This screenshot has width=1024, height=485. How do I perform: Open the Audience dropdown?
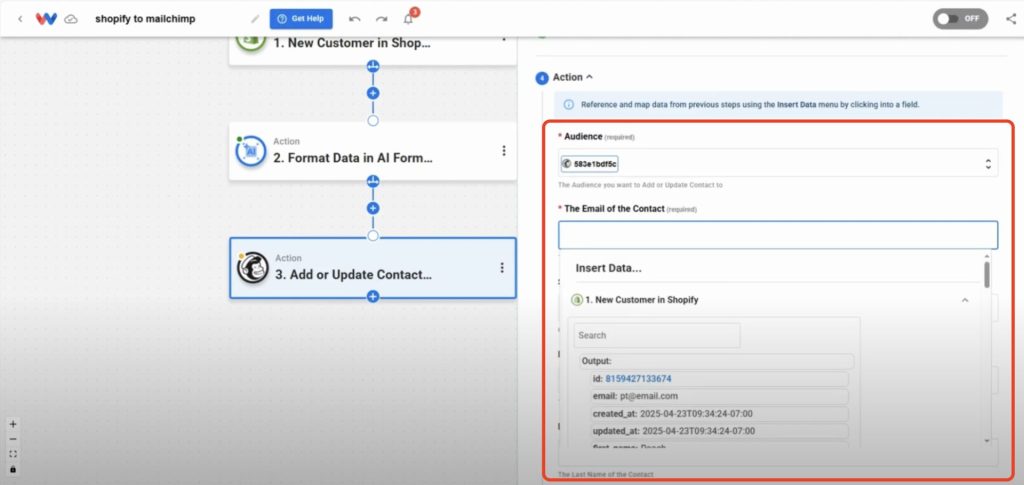[x=778, y=163]
